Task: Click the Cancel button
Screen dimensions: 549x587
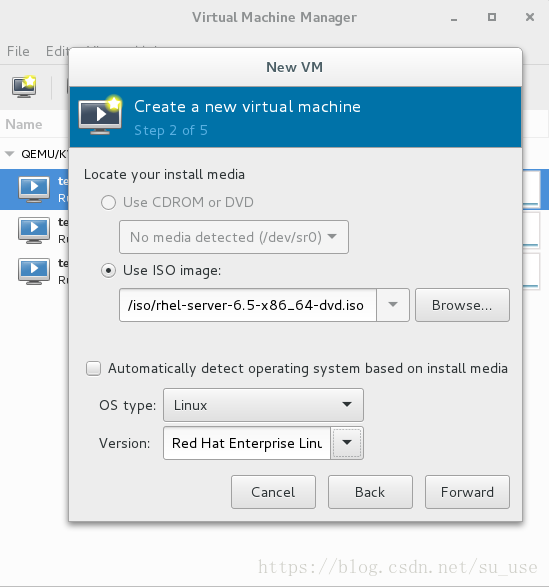Action: click(x=273, y=492)
